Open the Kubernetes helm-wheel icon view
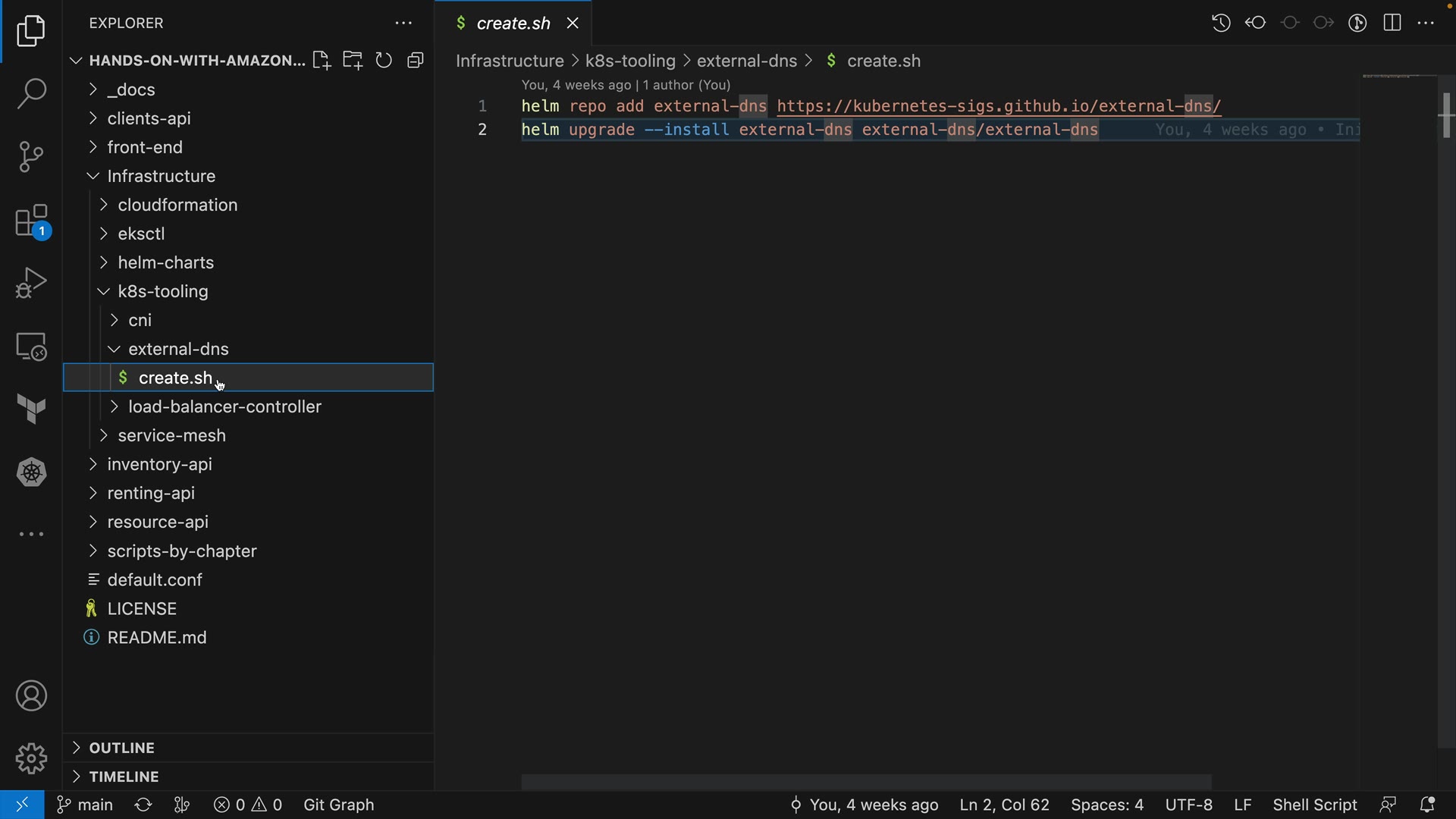 coord(31,472)
